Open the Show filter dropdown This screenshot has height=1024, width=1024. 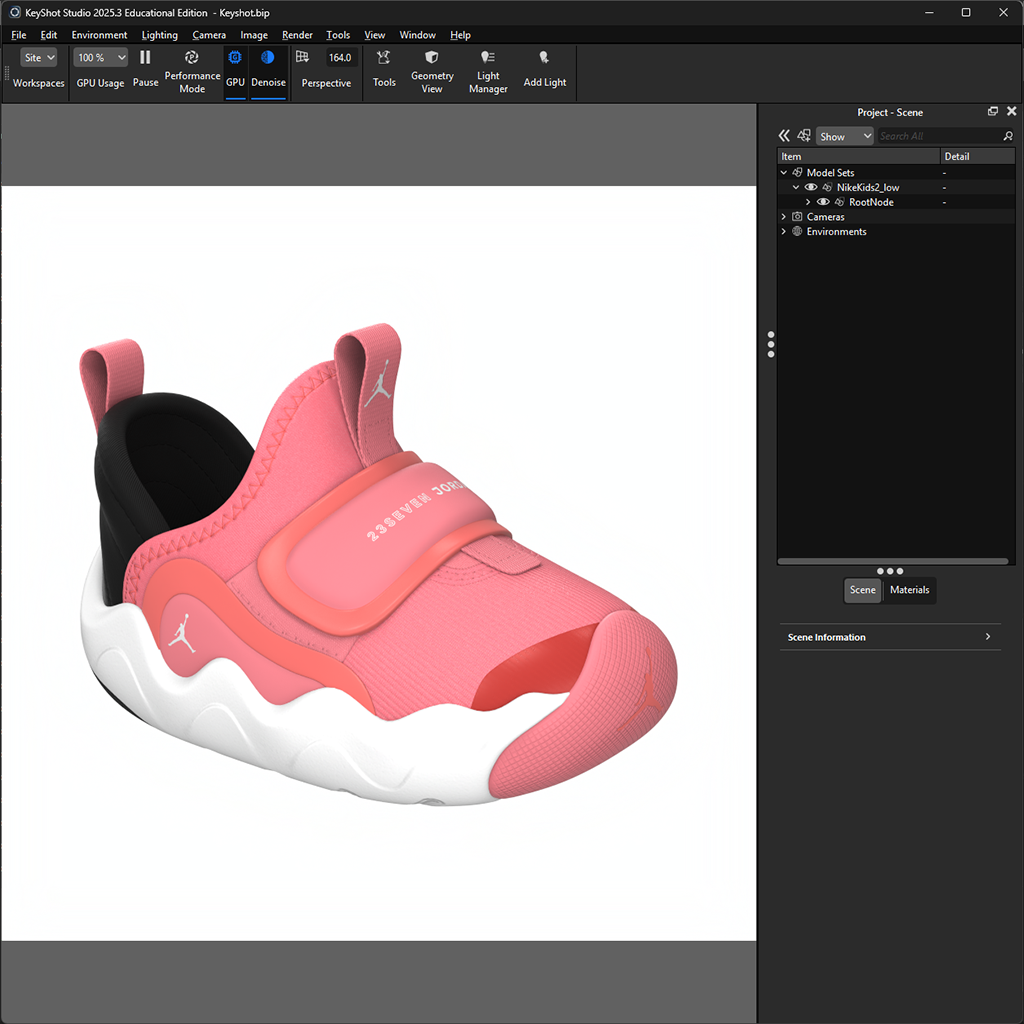(844, 136)
